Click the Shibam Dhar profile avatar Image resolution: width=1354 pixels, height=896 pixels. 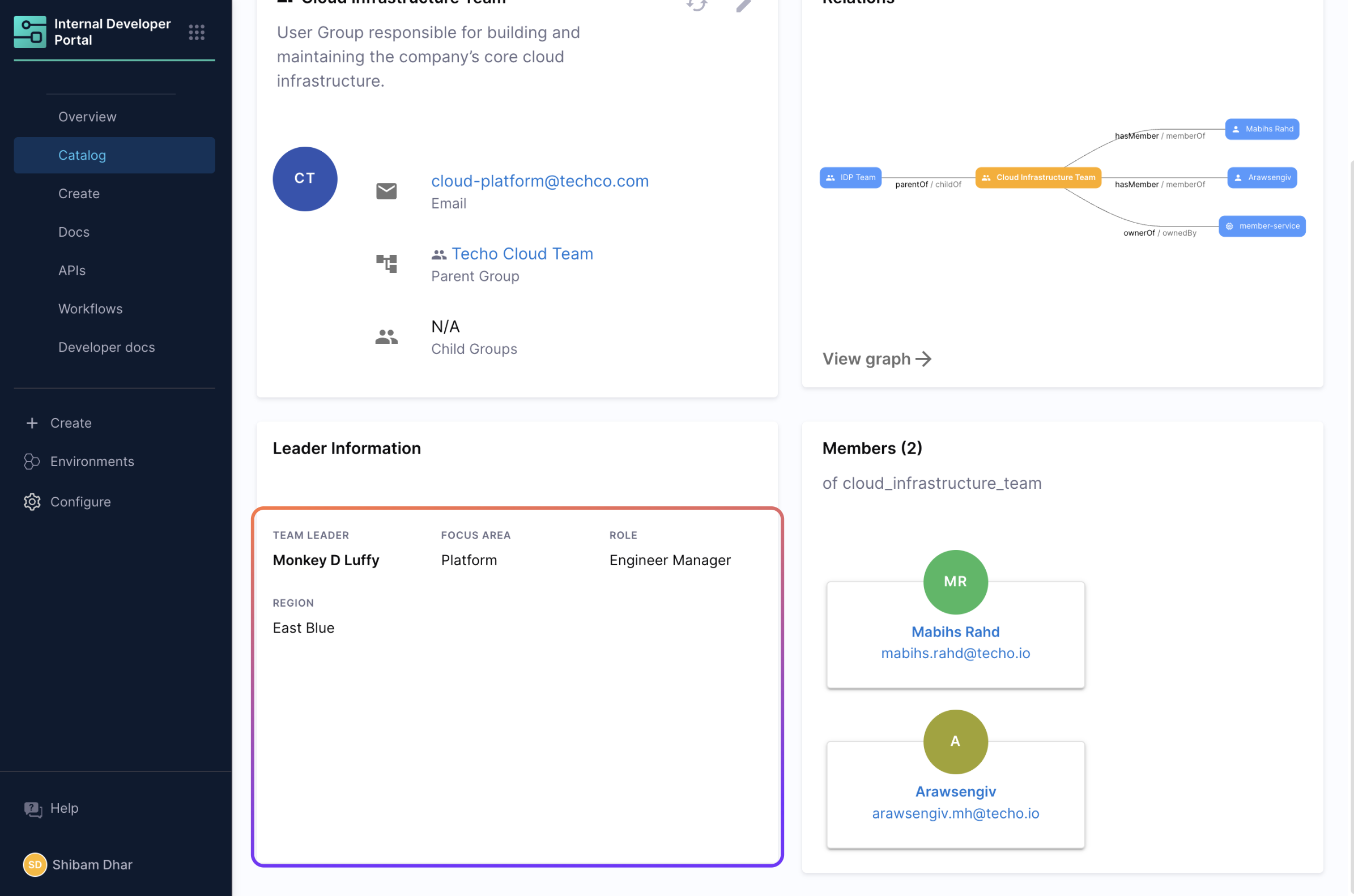[35, 865]
